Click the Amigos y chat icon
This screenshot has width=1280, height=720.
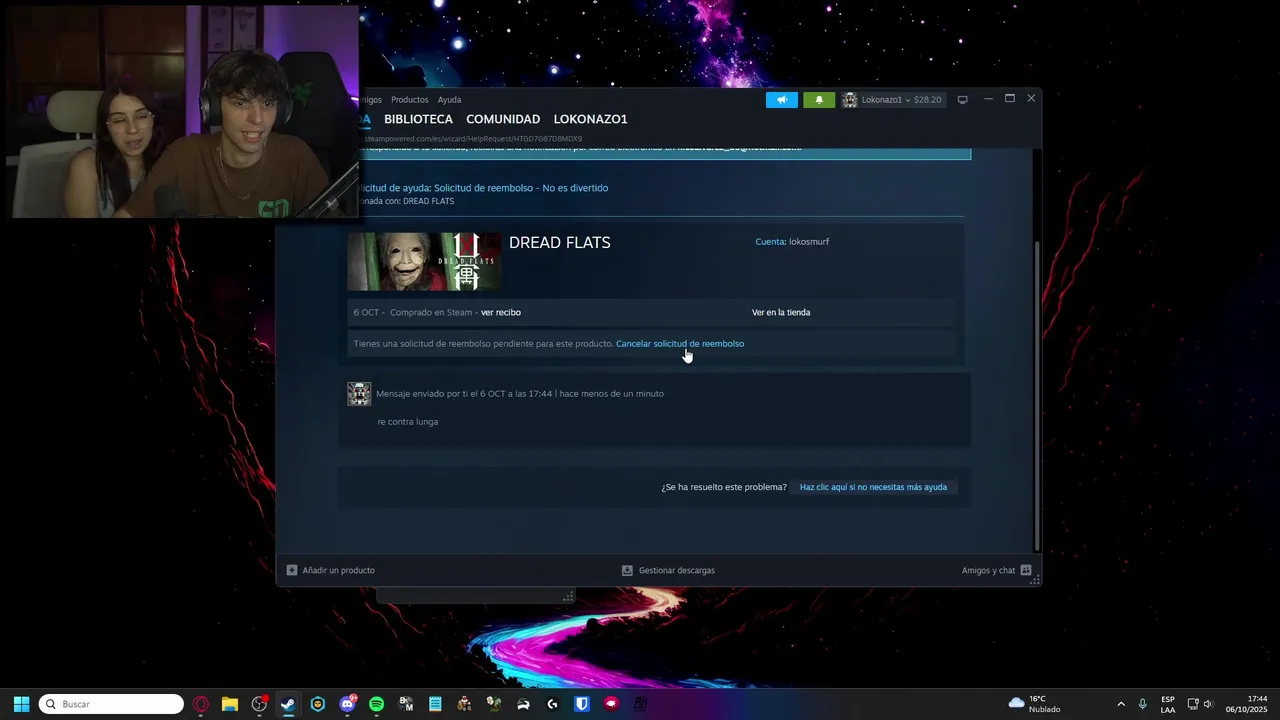click(x=1026, y=570)
